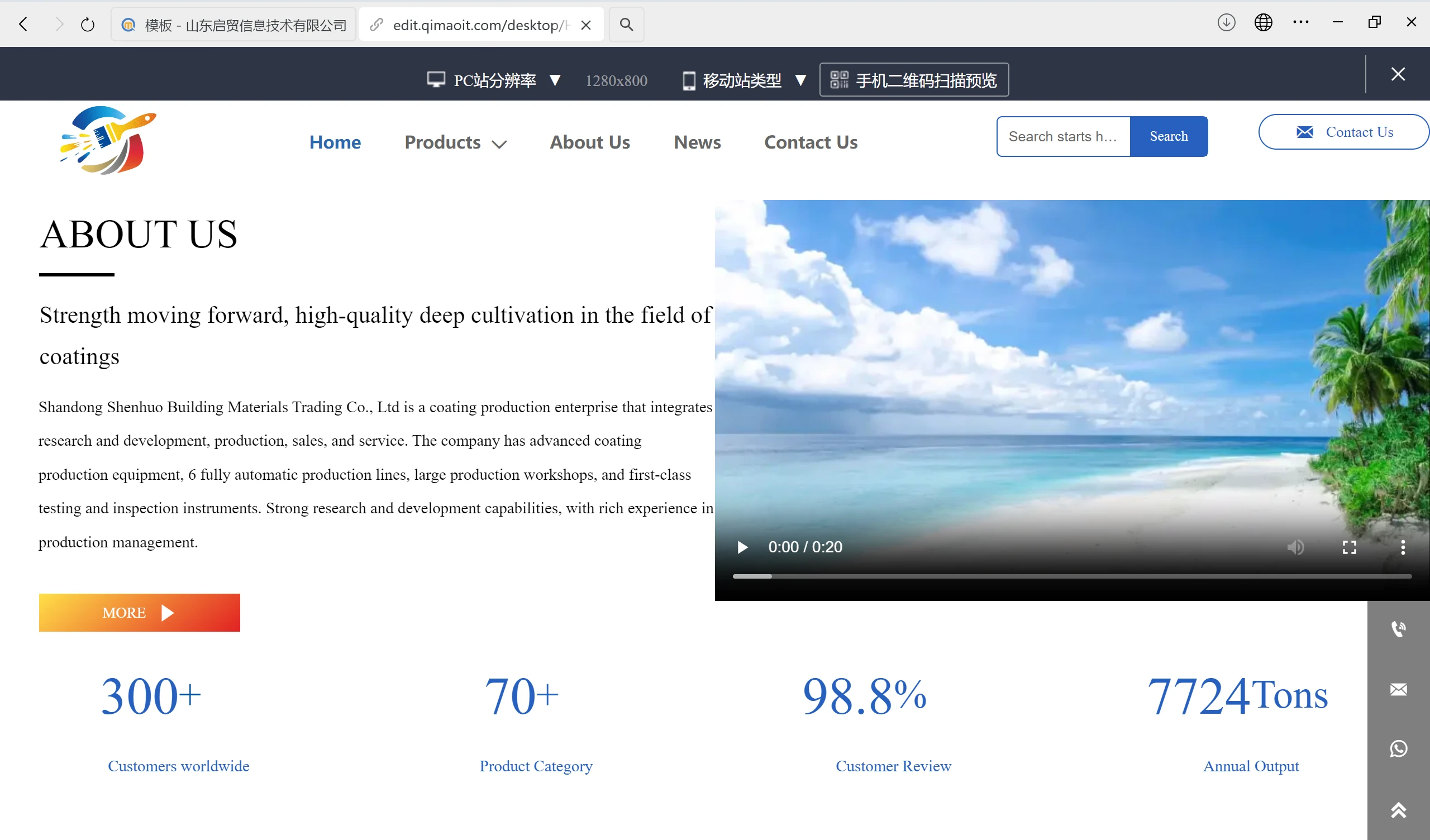Click the ABOUT US heading
This screenshot has height=840, width=1430.
[x=139, y=234]
